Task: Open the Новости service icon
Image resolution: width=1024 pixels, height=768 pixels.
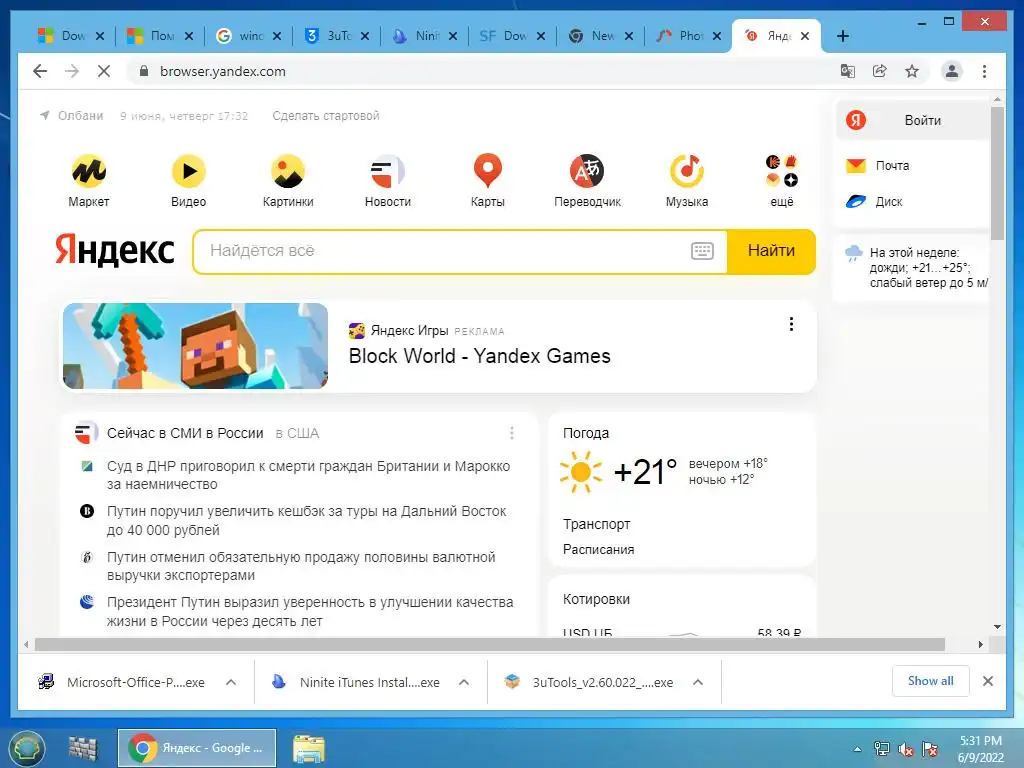Action: pyautogui.click(x=388, y=171)
